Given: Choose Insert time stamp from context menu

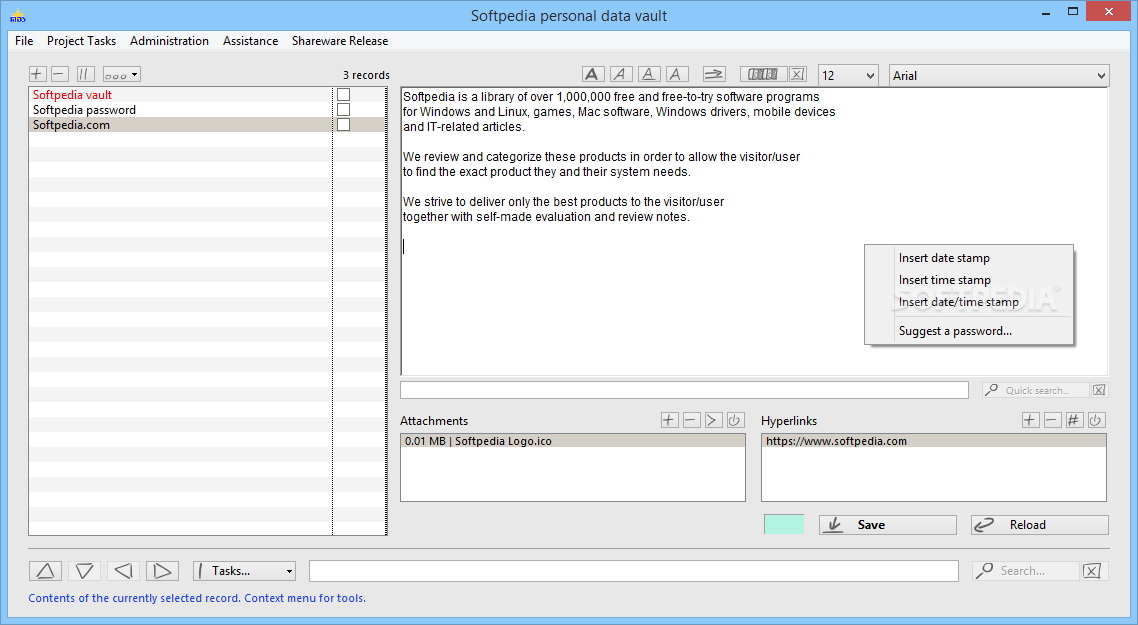Looking at the screenshot, I should (969, 279).
